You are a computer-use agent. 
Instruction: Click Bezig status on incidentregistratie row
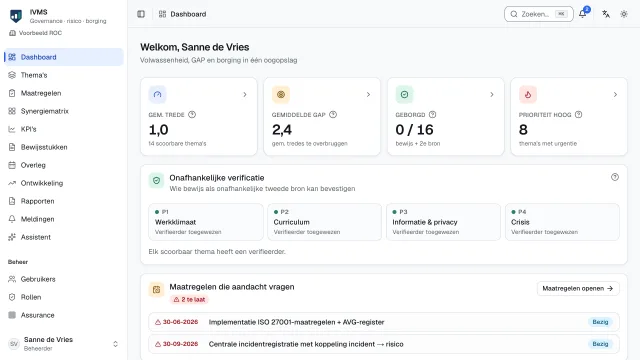600,344
